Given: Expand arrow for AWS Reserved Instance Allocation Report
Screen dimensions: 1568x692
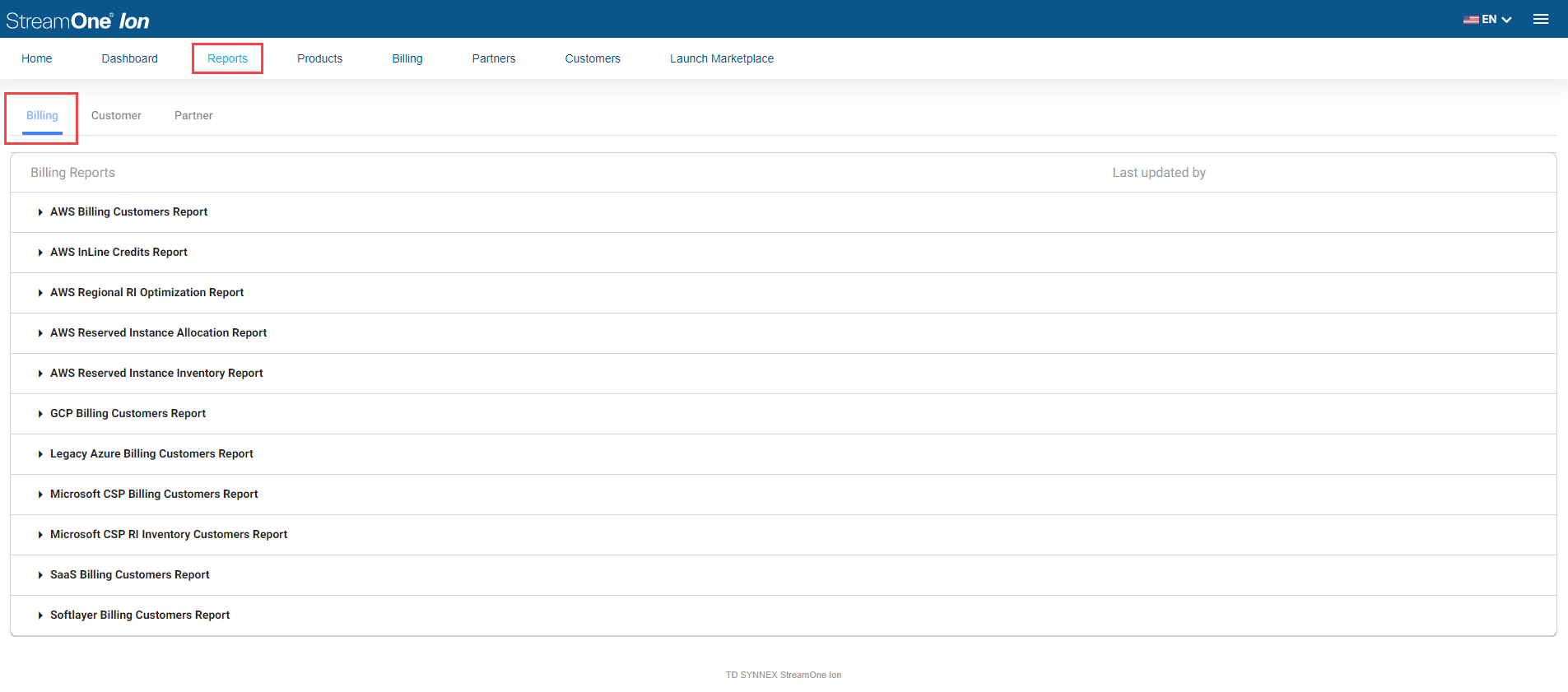Looking at the screenshot, I should click(40, 333).
